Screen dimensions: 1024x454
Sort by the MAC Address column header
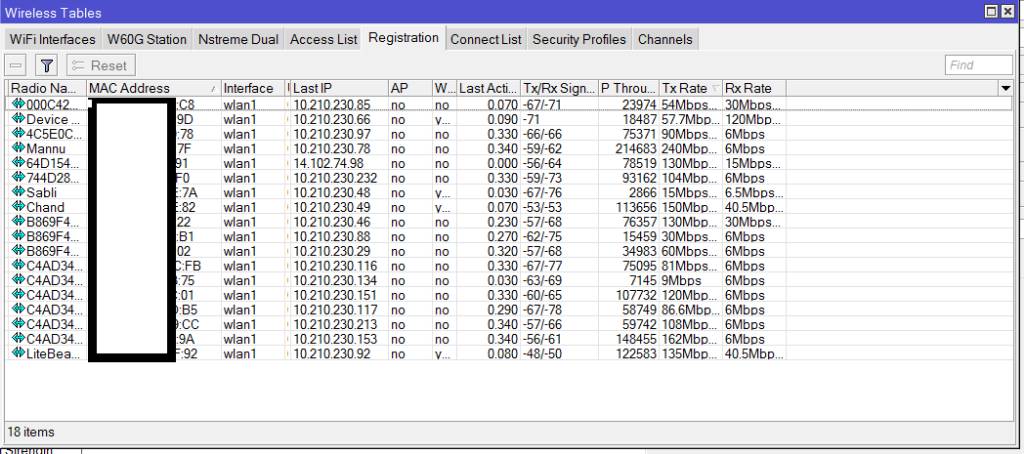[x=150, y=88]
